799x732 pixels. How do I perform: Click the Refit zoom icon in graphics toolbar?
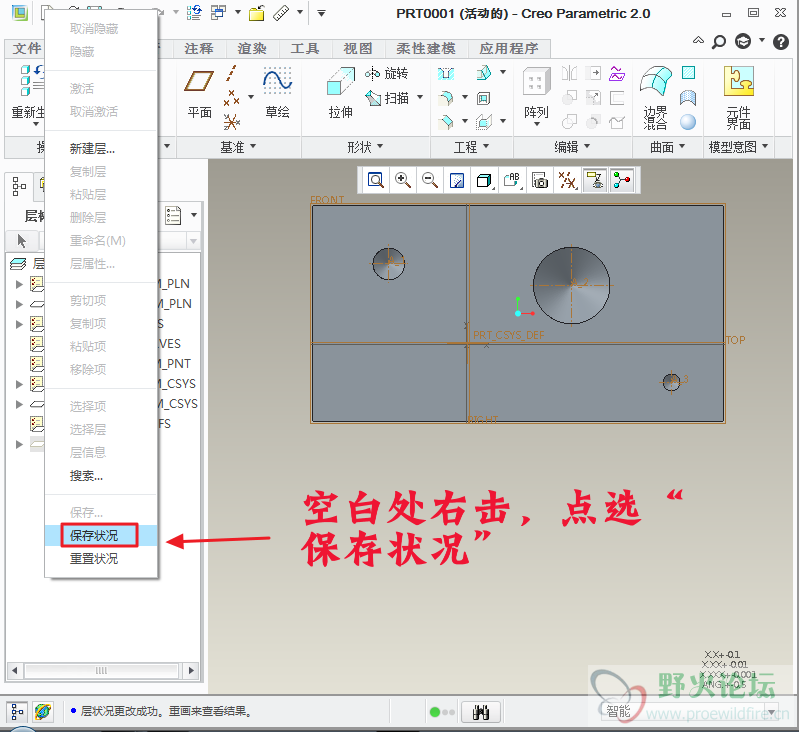coord(376,180)
